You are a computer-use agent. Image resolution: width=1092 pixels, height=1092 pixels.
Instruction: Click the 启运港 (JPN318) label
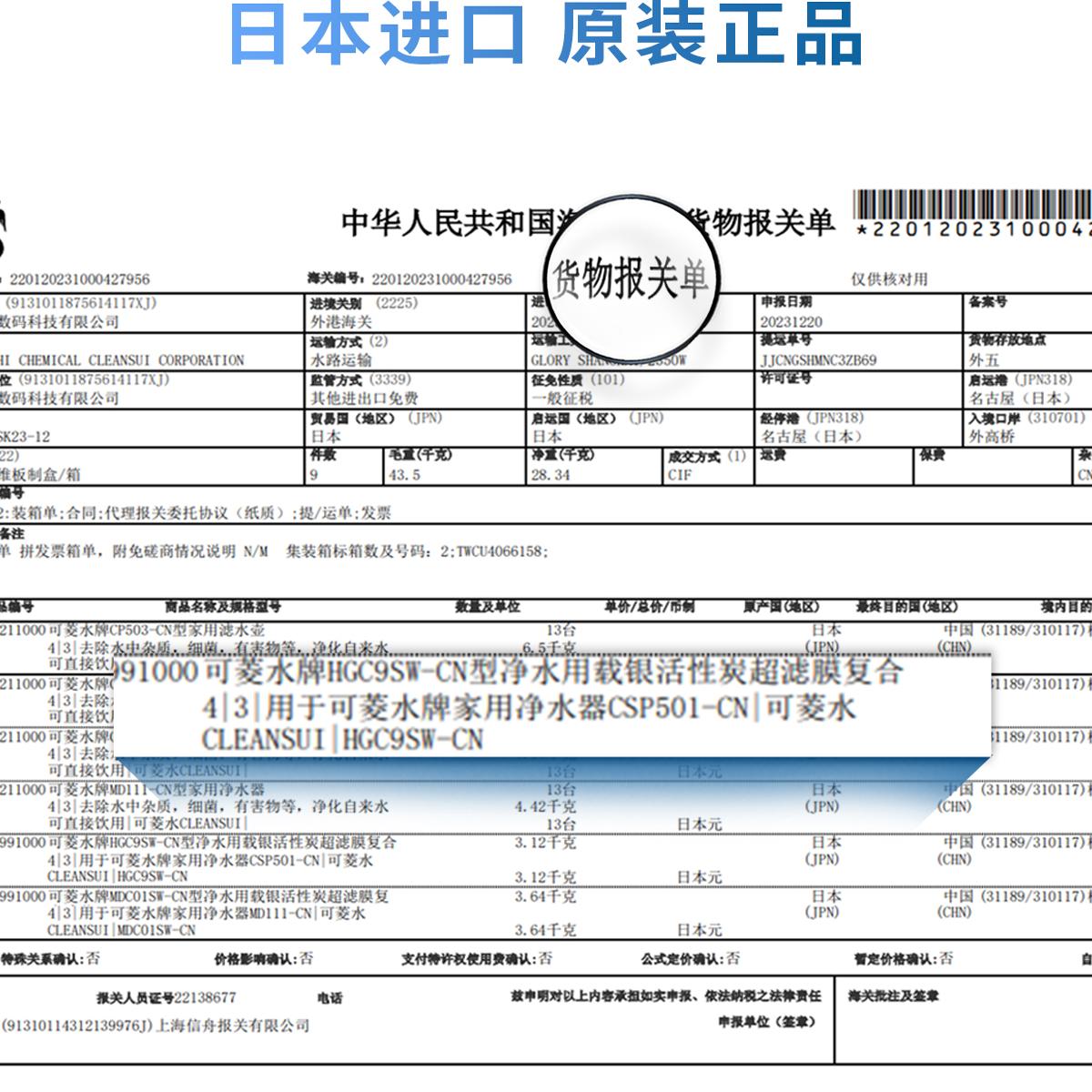tap(1020, 379)
